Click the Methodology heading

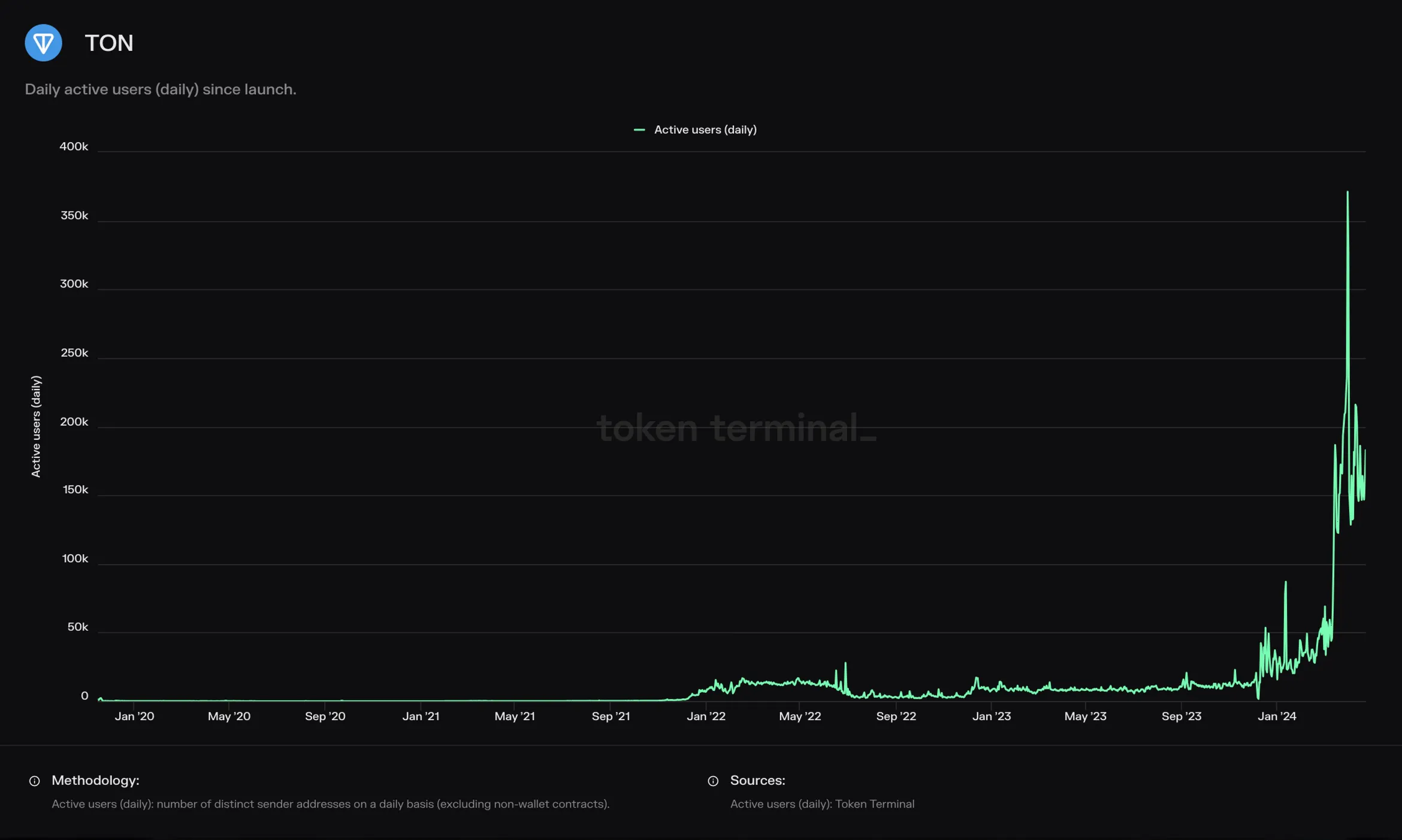[x=95, y=780]
